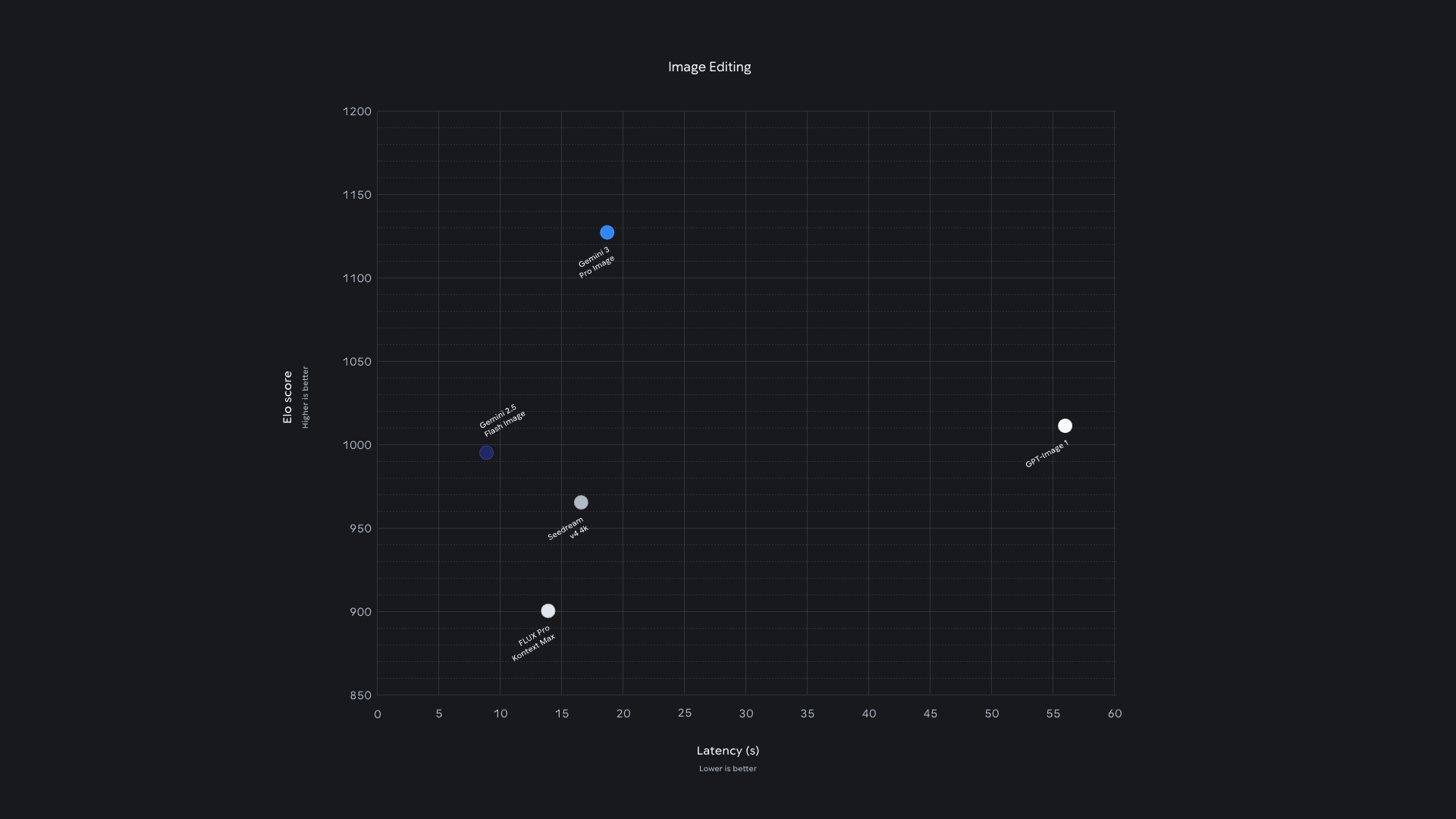Click the Gemini 2.5 Flash Image dot
1456x819 pixels.
[486, 453]
